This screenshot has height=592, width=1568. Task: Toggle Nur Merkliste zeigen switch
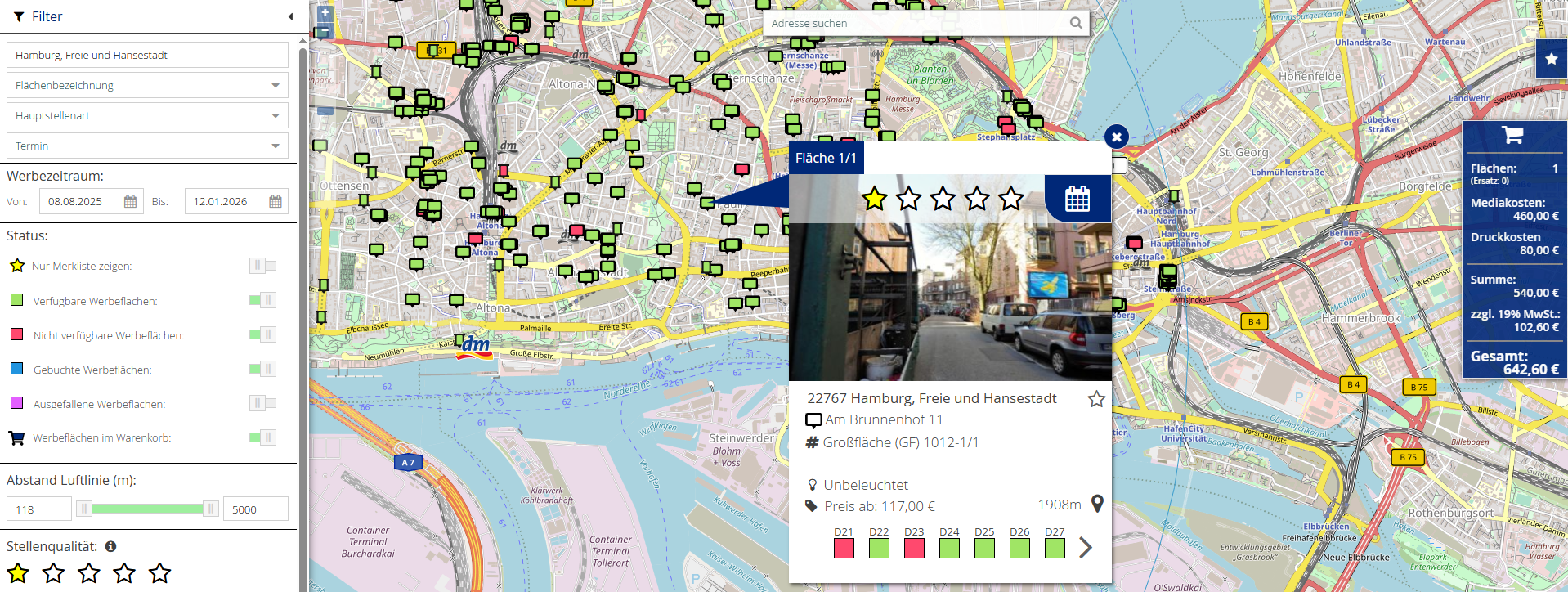click(262, 266)
